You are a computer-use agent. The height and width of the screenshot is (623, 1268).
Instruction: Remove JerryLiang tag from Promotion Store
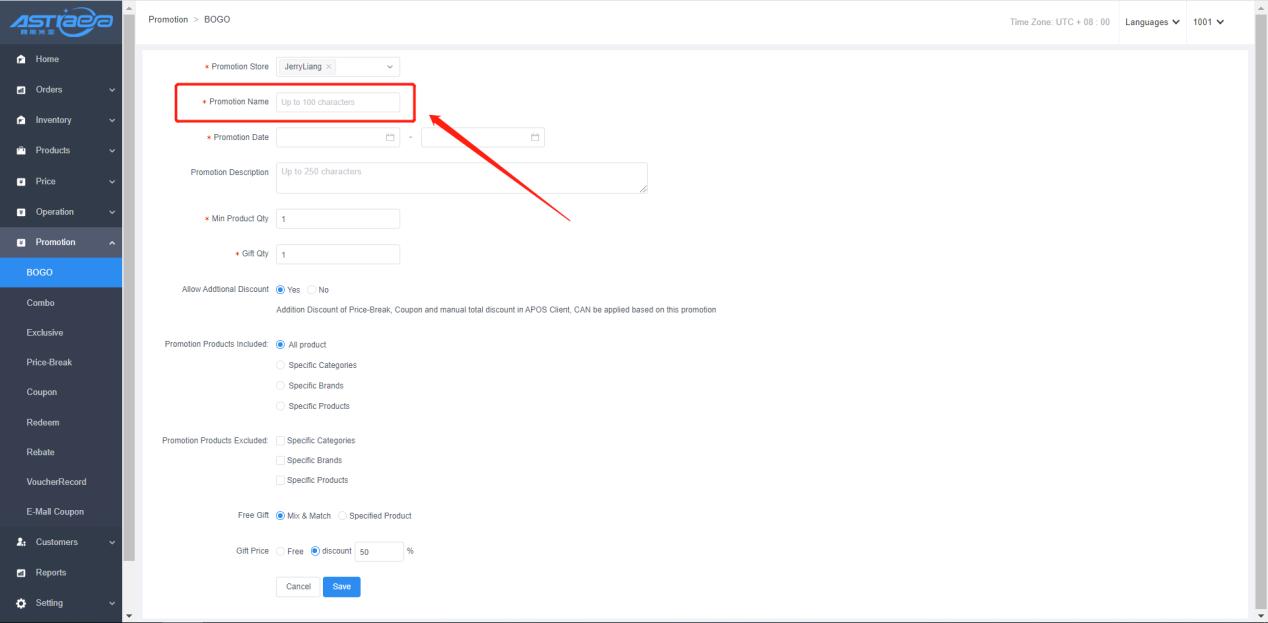tap(329, 67)
